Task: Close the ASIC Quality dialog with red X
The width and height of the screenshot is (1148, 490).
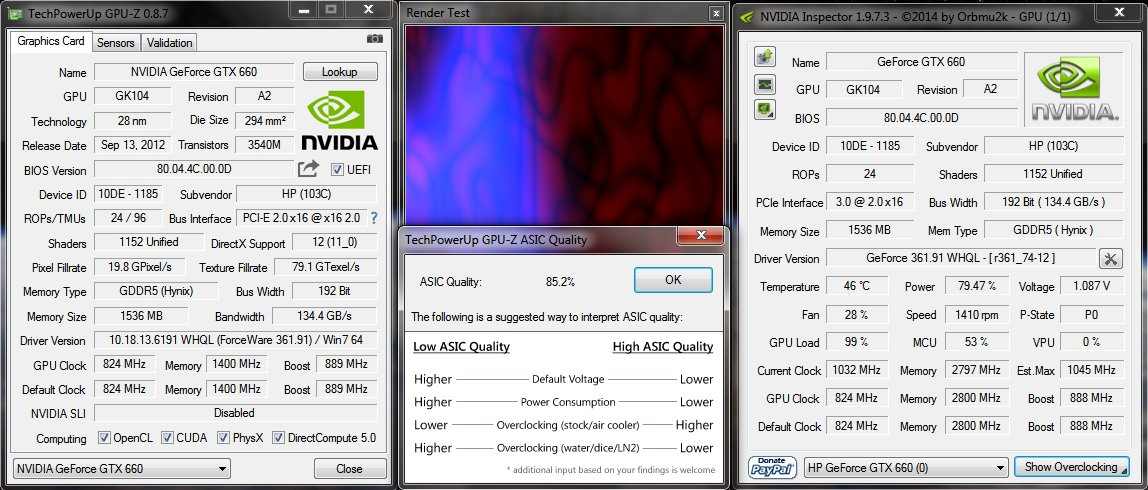Action: 701,236
